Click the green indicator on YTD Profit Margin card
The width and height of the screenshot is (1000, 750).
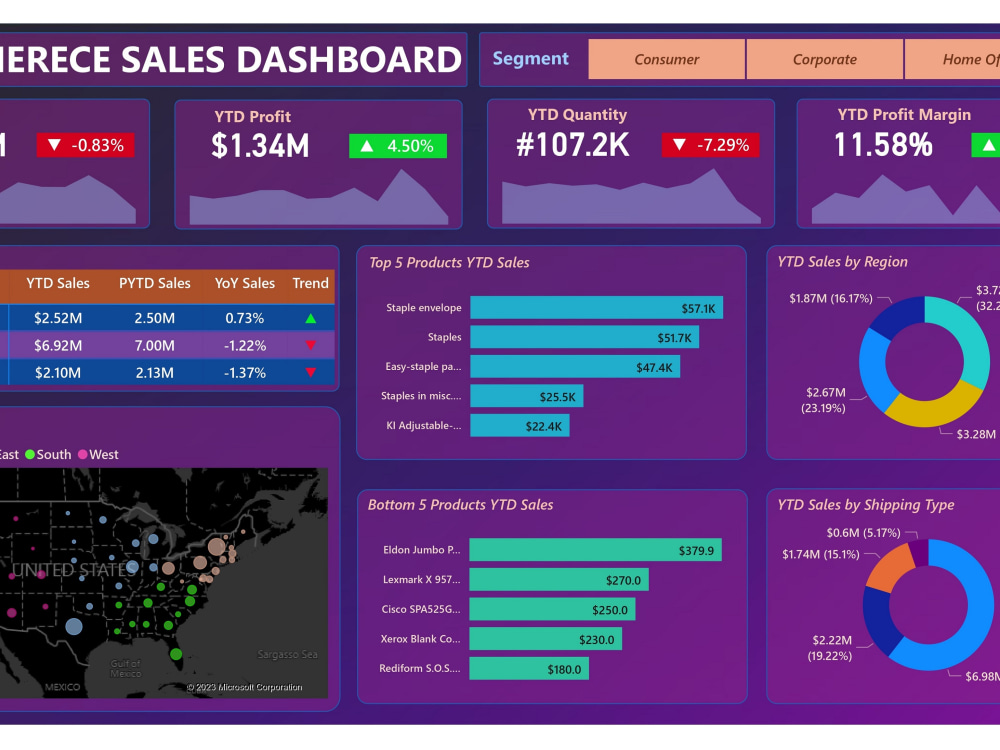coord(989,147)
